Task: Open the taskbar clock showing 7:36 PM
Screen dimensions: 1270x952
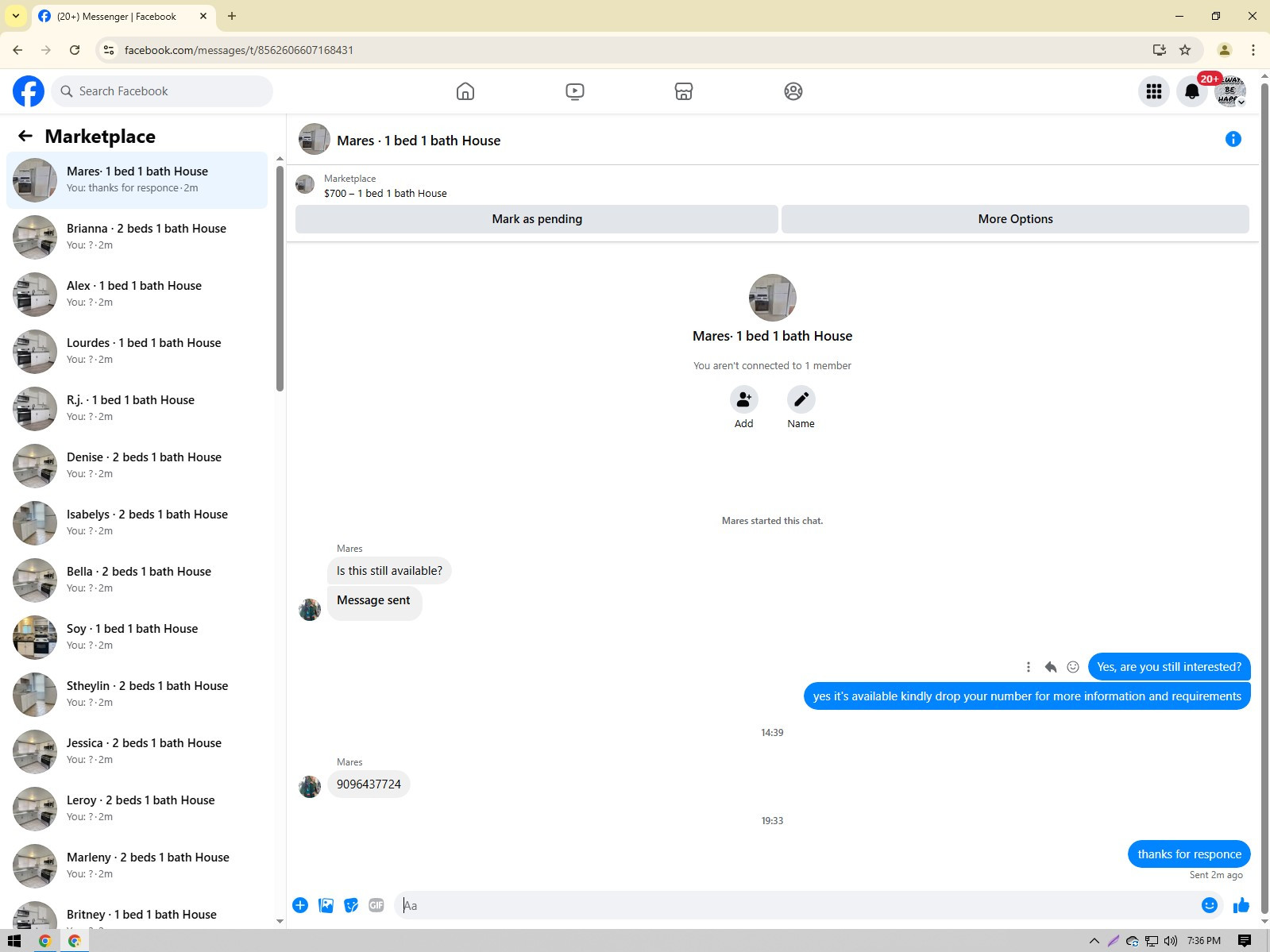Action: pyautogui.click(x=1204, y=941)
